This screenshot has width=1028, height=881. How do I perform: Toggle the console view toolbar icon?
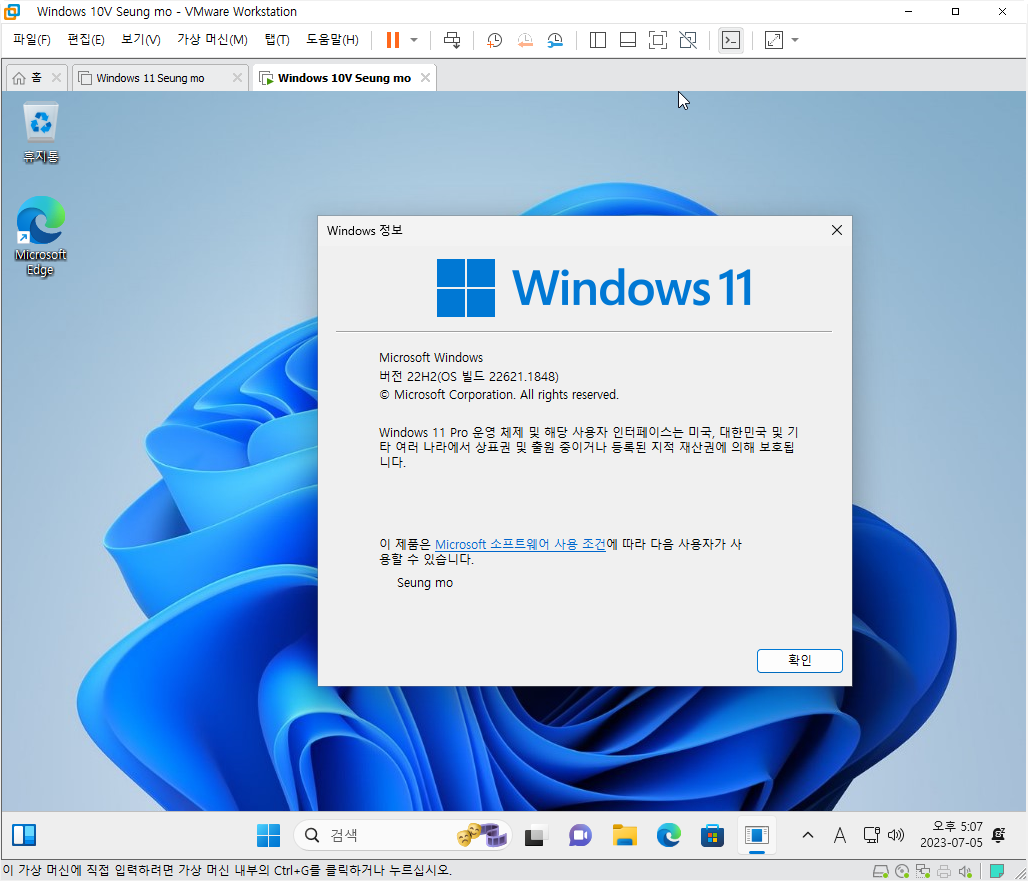tap(730, 40)
